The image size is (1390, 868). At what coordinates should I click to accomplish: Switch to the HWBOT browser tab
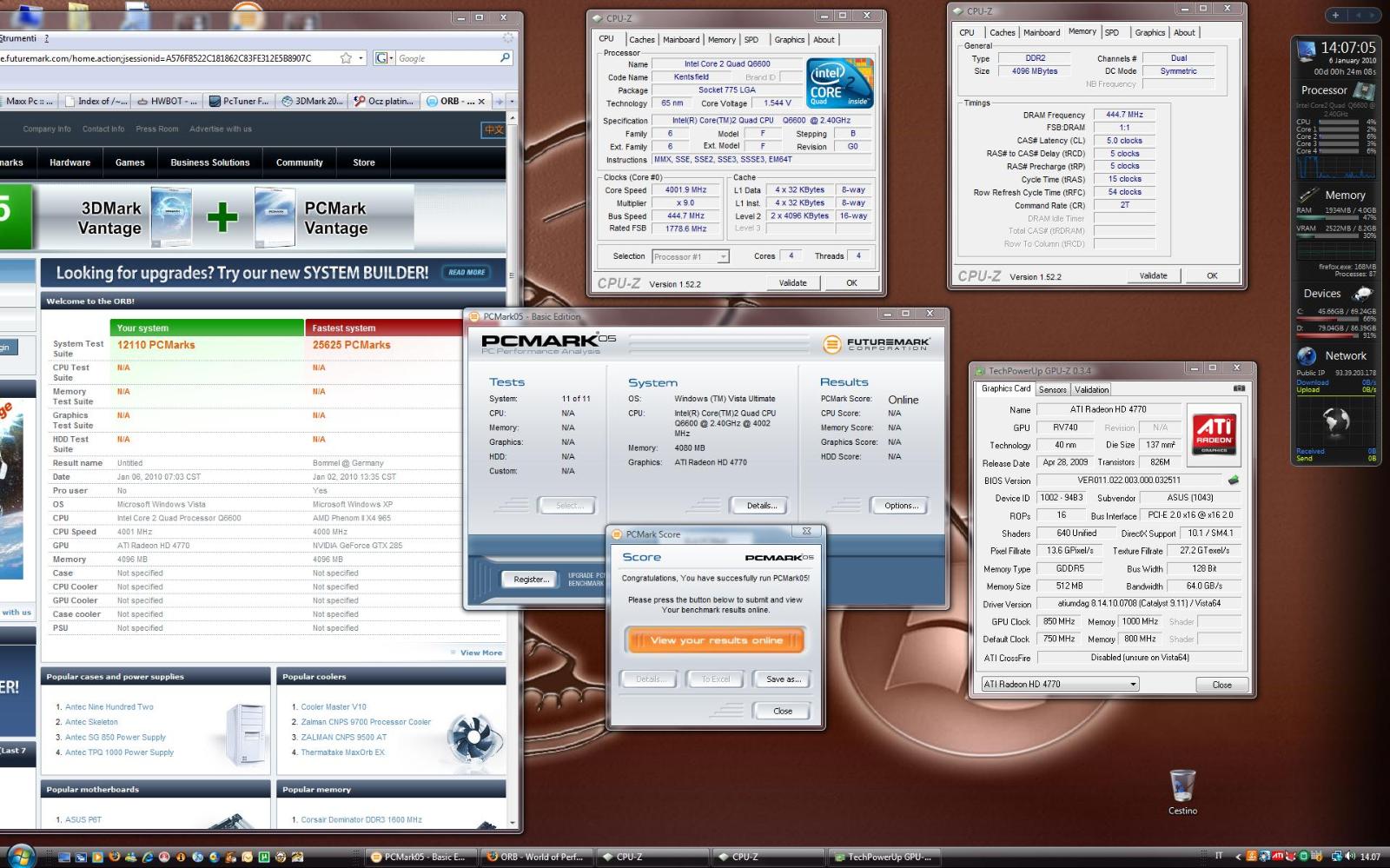168,101
